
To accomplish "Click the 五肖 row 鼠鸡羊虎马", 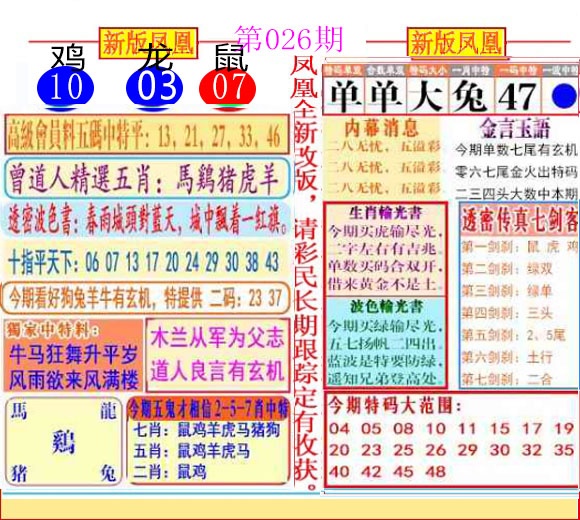I will tap(192, 451).
